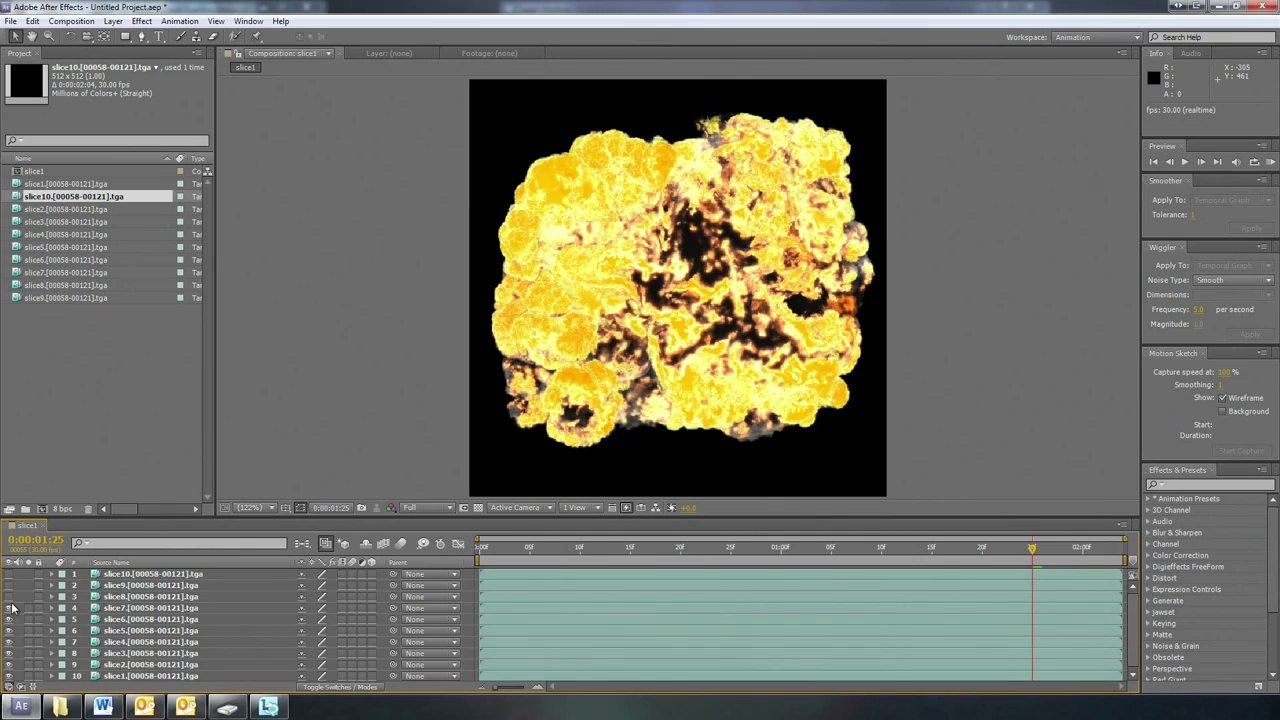The image size is (1280, 720).
Task: Open the Animation menu
Action: pos(179,21)
